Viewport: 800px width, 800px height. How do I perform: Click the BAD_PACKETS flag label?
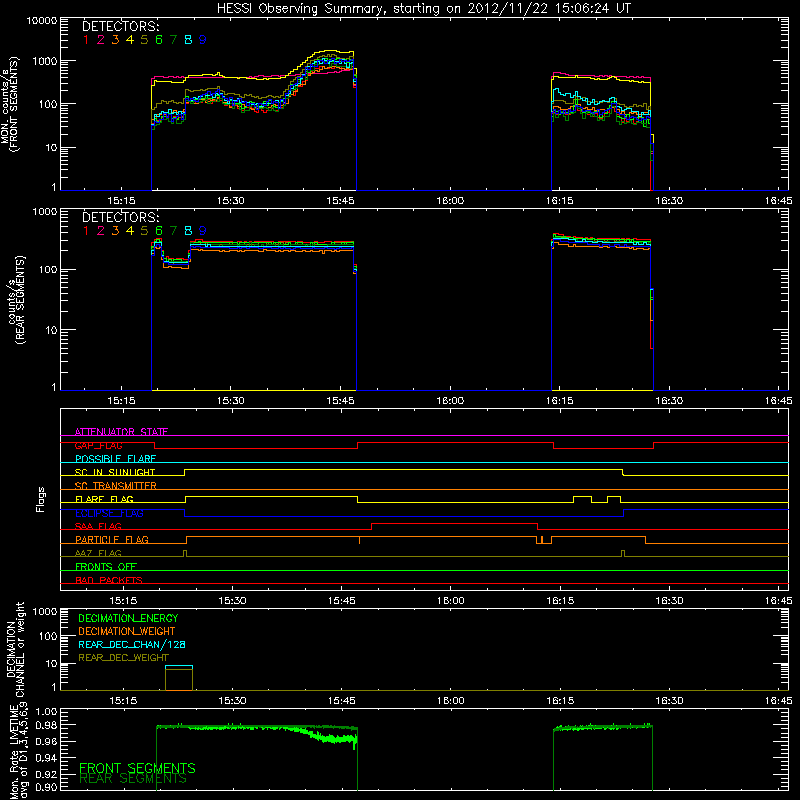pos(109,580)
